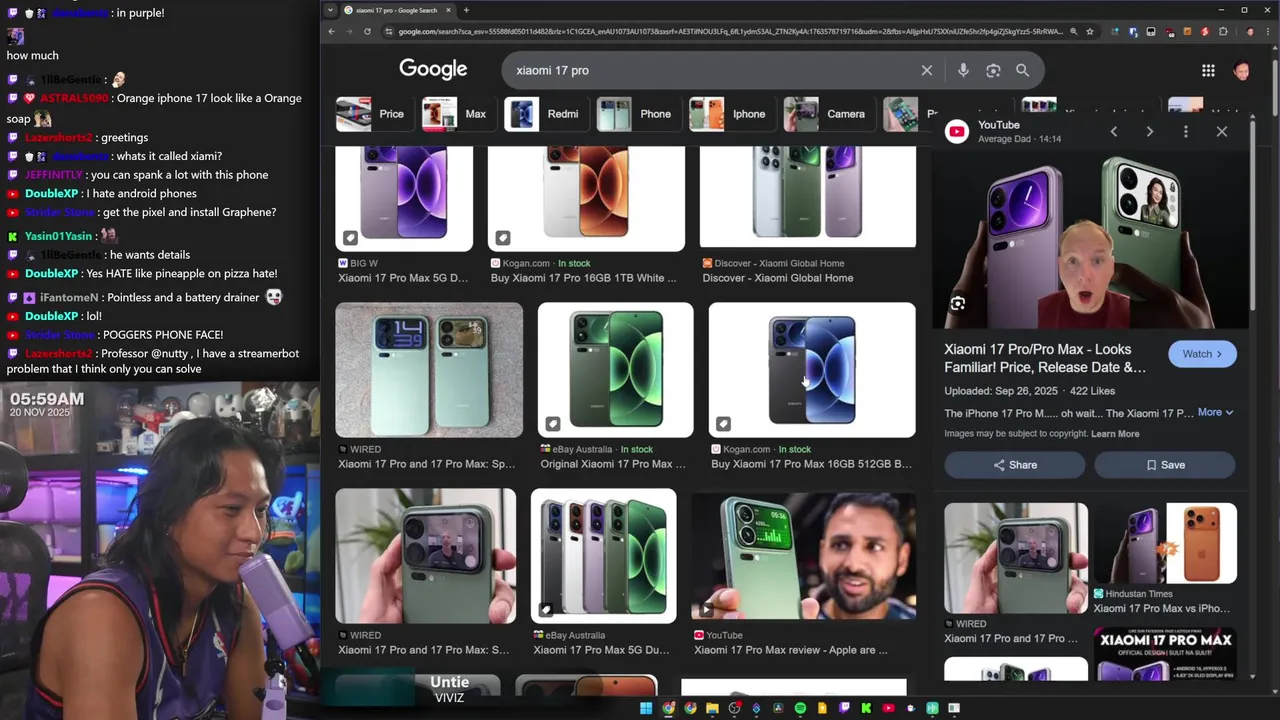Open the Google account avatar
This screenshot has width=1280, height=720.
(x=1242, y=70)
